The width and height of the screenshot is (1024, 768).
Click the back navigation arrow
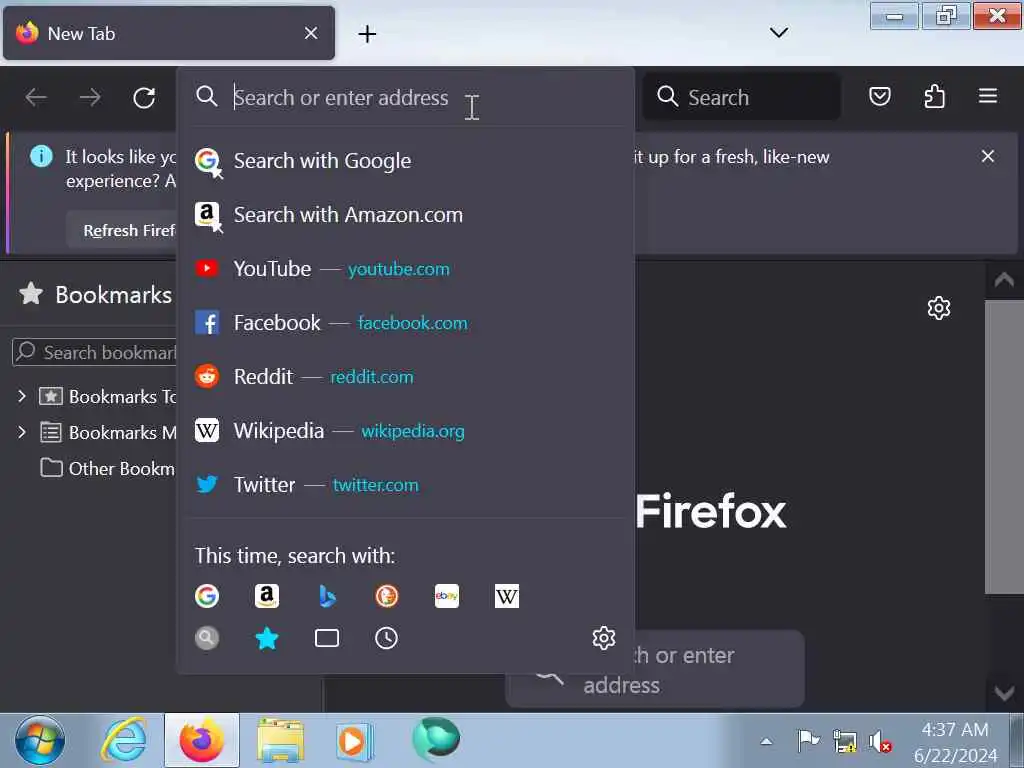(36, 98)
